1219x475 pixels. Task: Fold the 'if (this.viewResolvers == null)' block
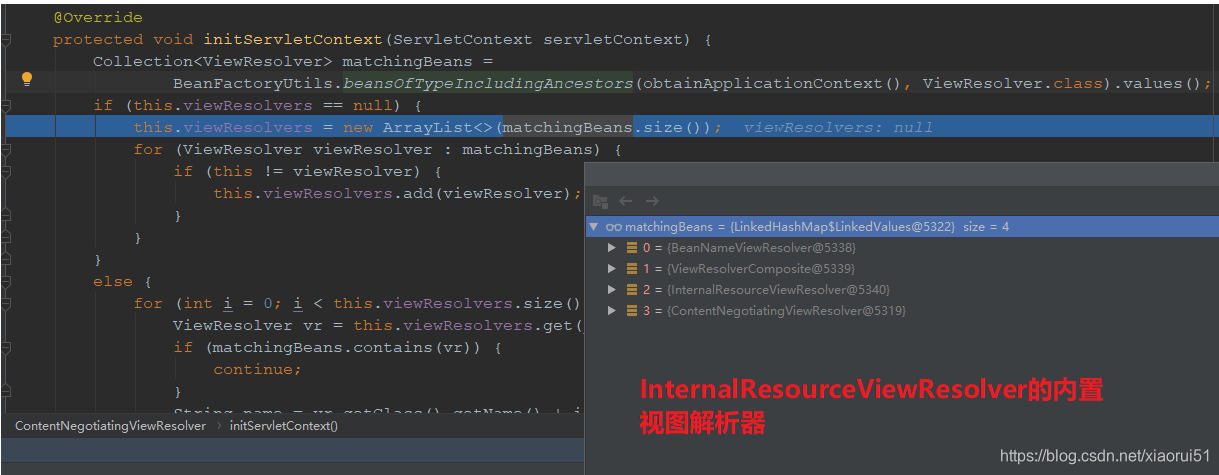point(6,106)
